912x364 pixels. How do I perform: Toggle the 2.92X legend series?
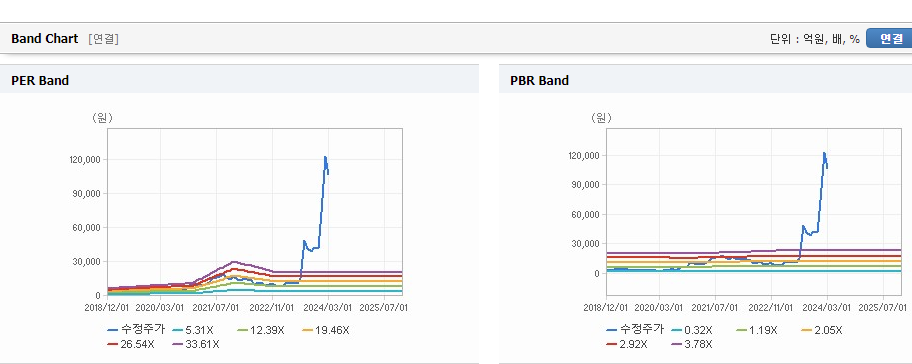click(626, 344)
